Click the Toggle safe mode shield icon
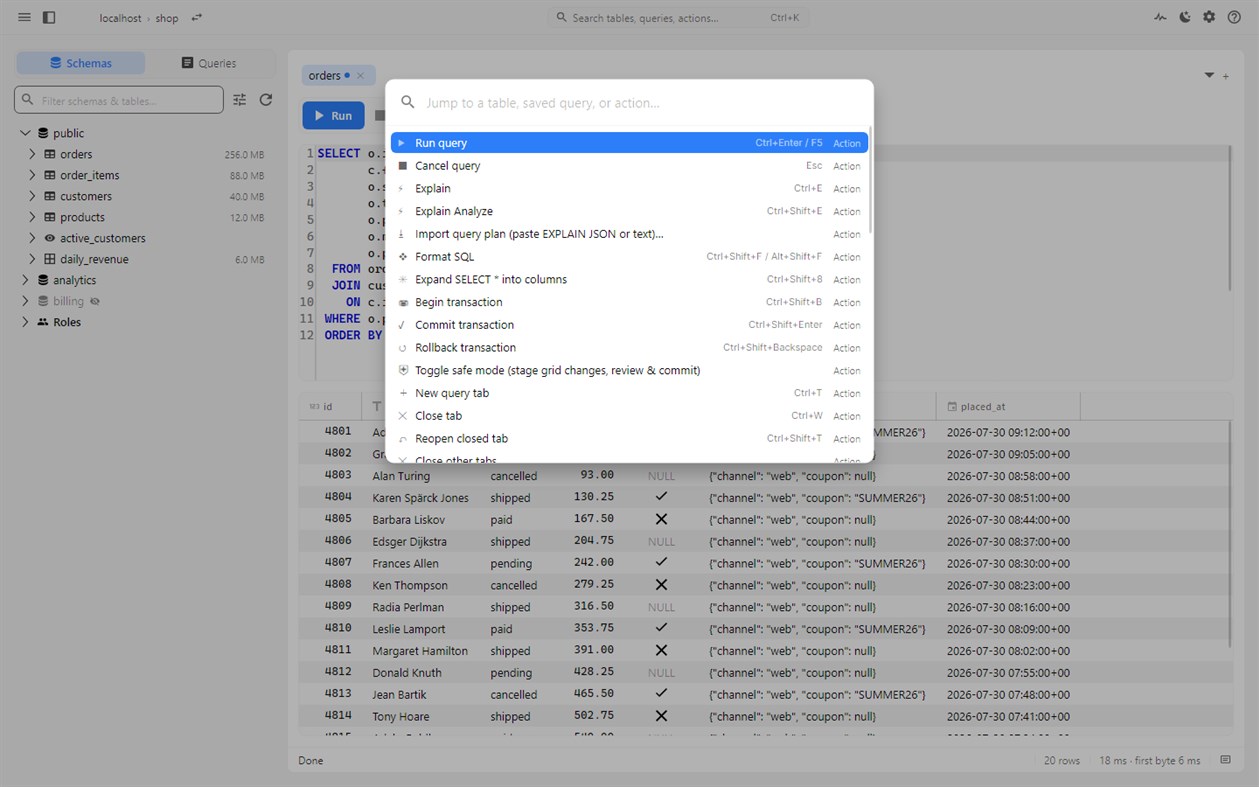 pyautogui.click(x=402, y=370)
